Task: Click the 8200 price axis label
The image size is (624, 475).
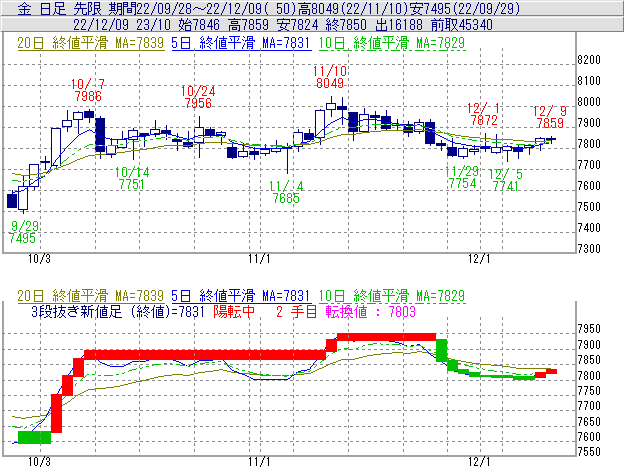Action: 589,60
